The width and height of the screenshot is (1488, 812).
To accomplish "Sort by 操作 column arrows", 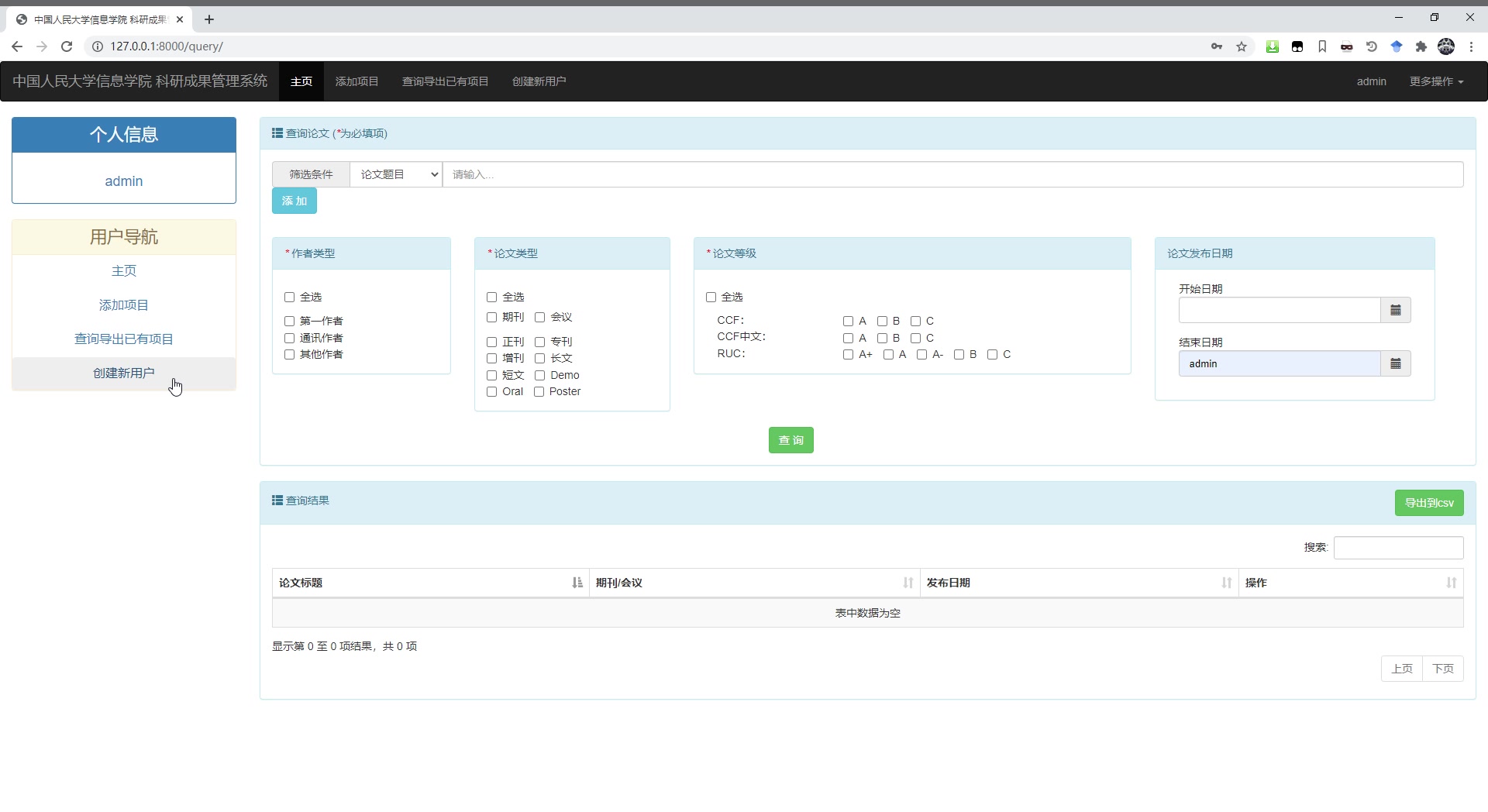I will 1452,583.
